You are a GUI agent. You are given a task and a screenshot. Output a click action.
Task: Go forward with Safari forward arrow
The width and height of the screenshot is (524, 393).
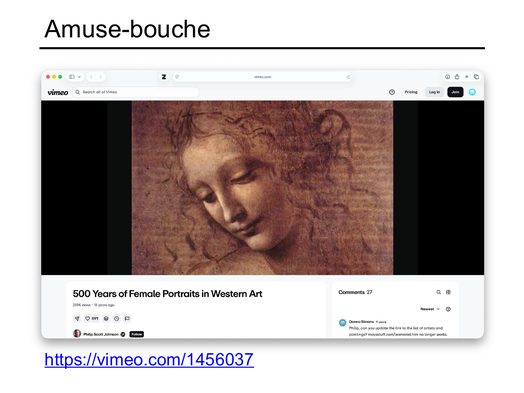click(x=100, y=77)
